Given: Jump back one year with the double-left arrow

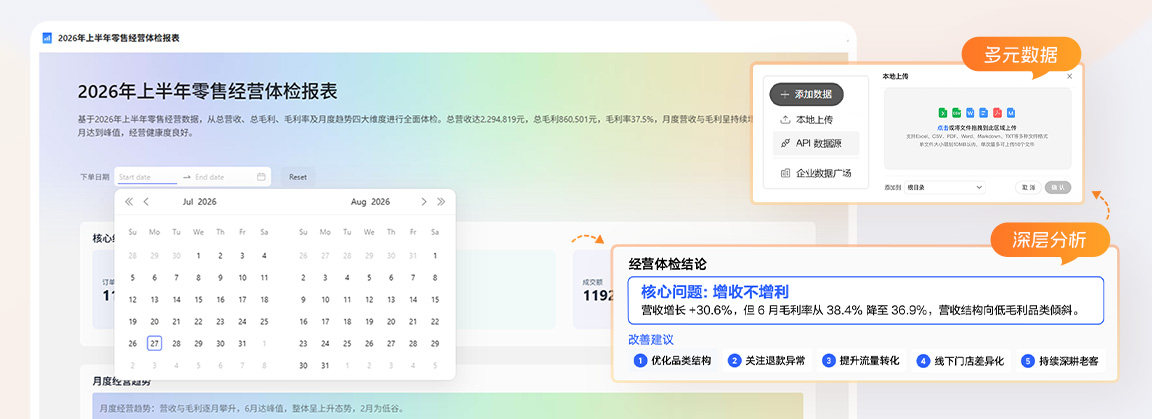Looking at the screenshot, I should click(129, 201).
